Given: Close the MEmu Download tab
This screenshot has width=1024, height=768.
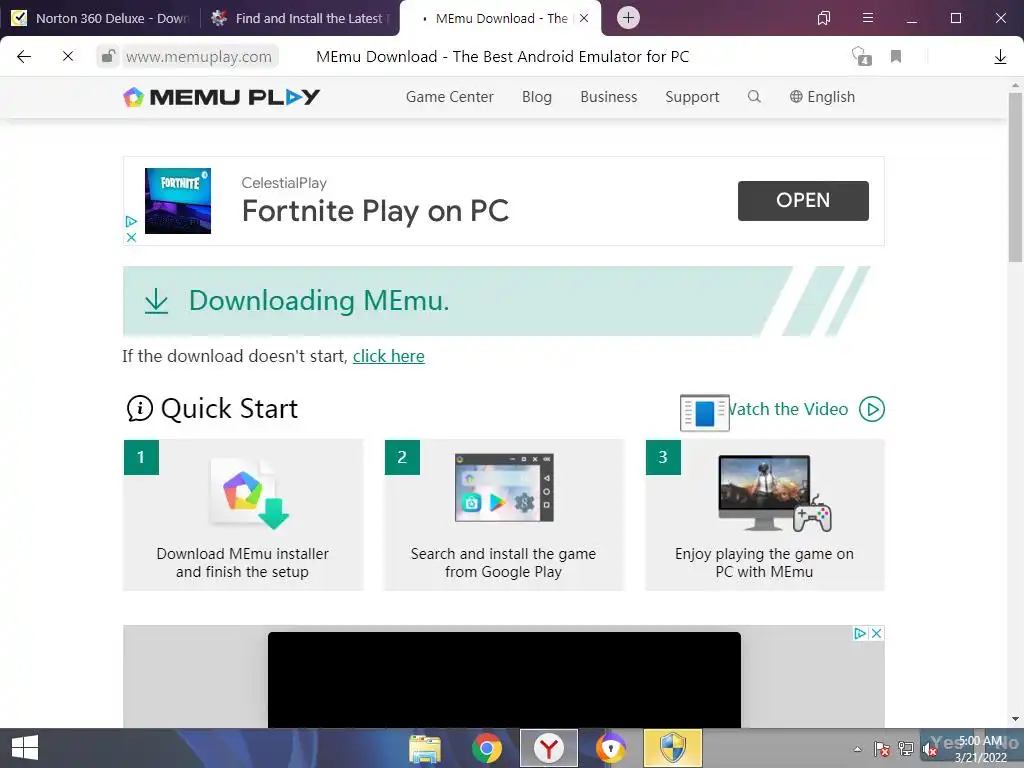Looking at the screenshot, I should [x=584, y=18].
